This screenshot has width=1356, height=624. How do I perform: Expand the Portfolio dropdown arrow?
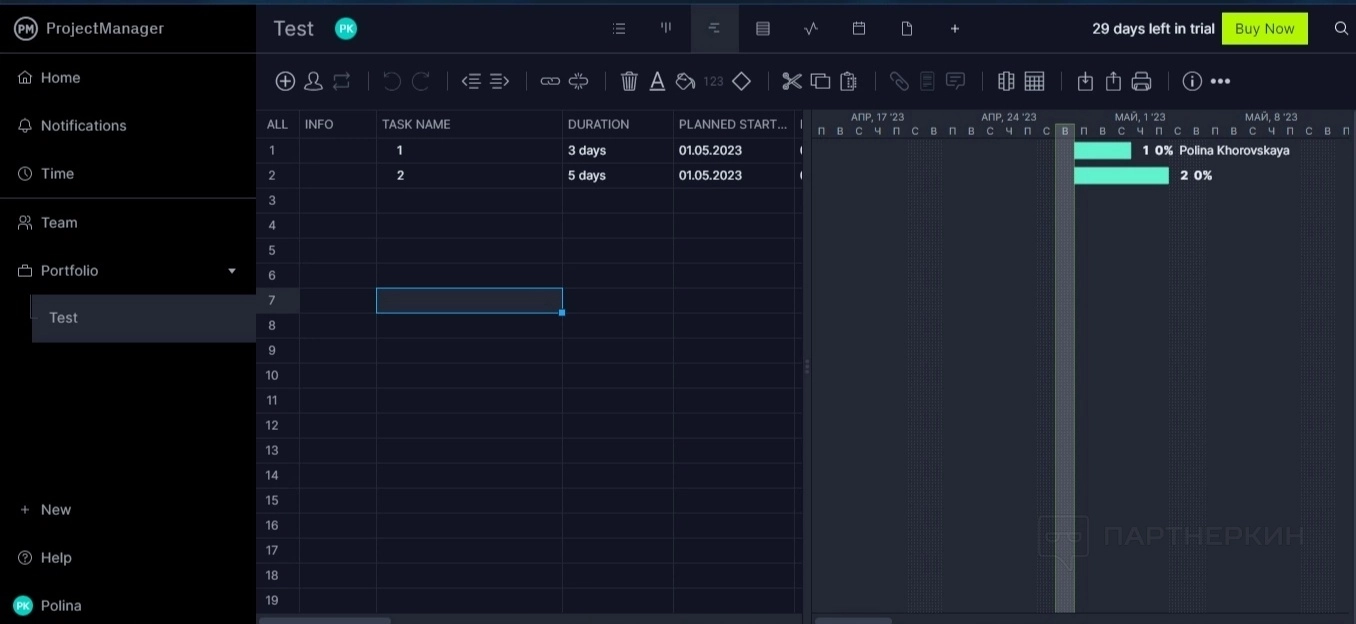[232, 271]
